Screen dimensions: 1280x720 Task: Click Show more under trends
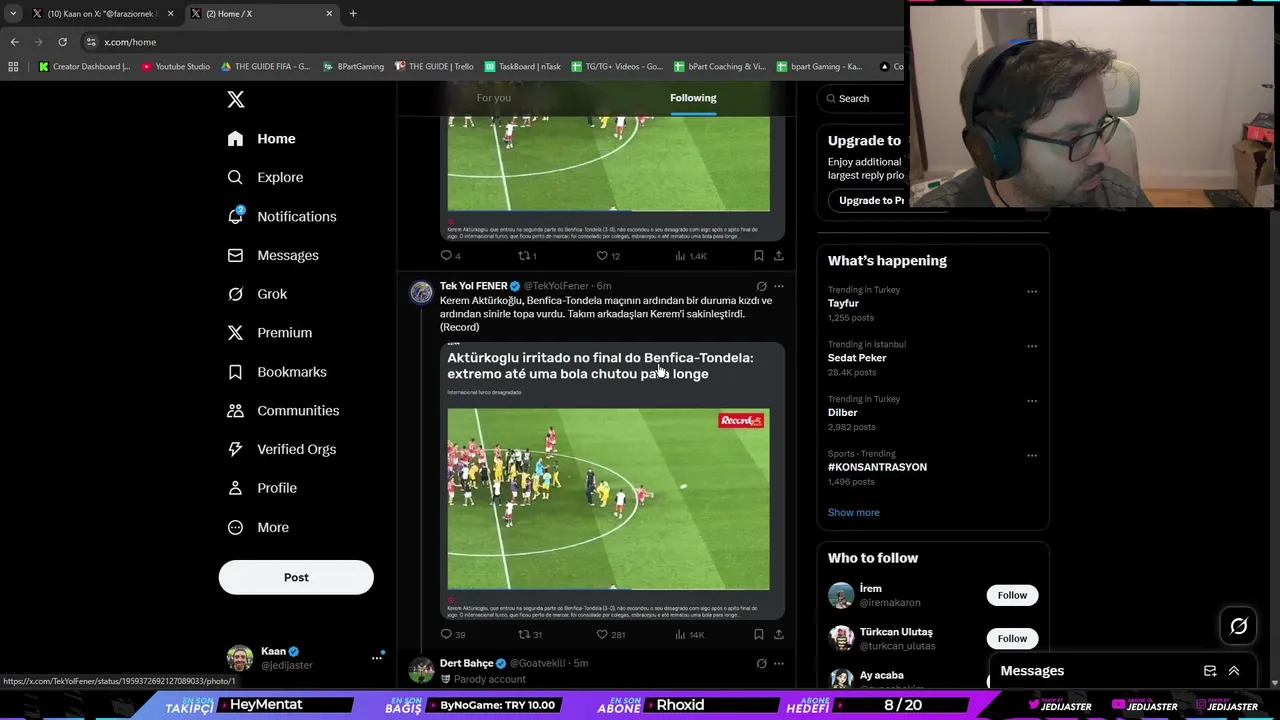point(853,512)
